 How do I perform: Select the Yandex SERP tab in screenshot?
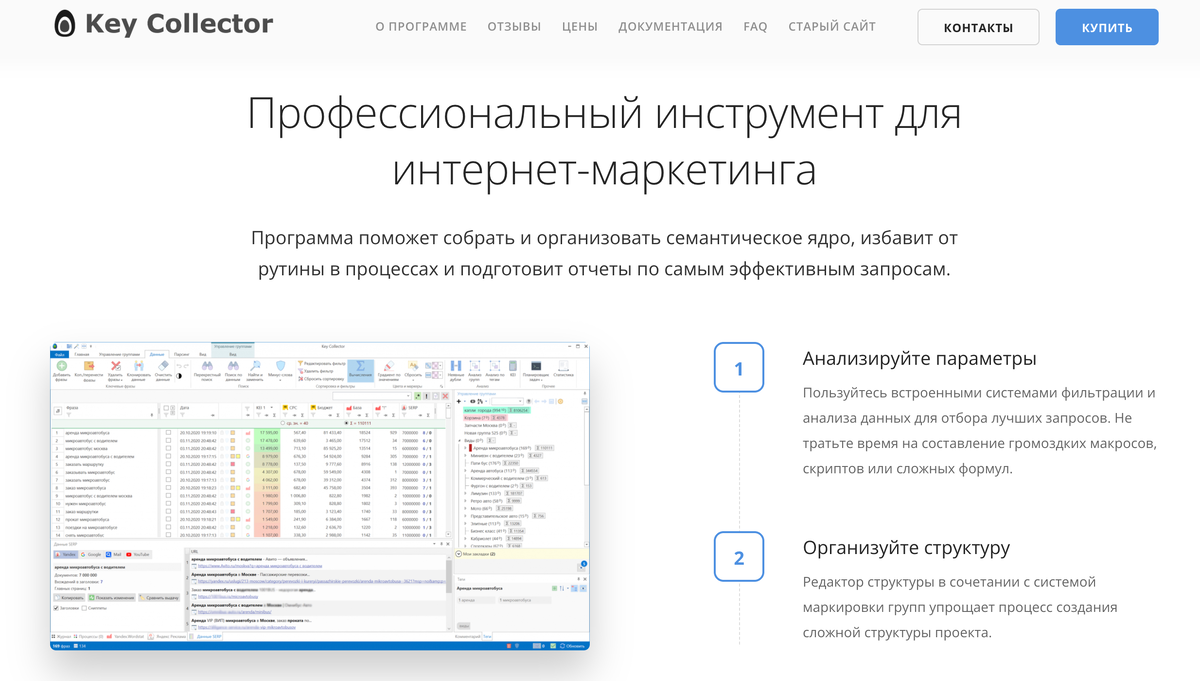click(66, 554)
